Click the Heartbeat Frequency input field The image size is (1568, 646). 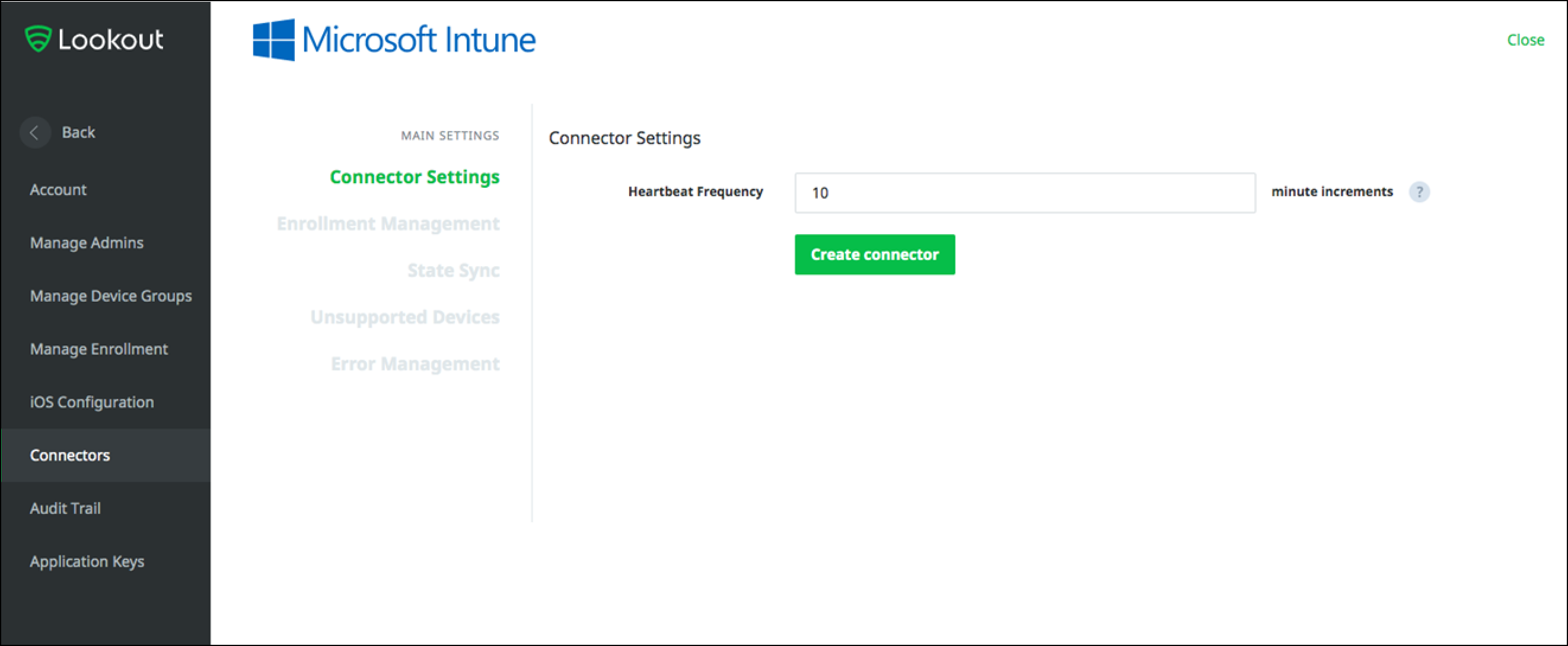point(1025,191)
